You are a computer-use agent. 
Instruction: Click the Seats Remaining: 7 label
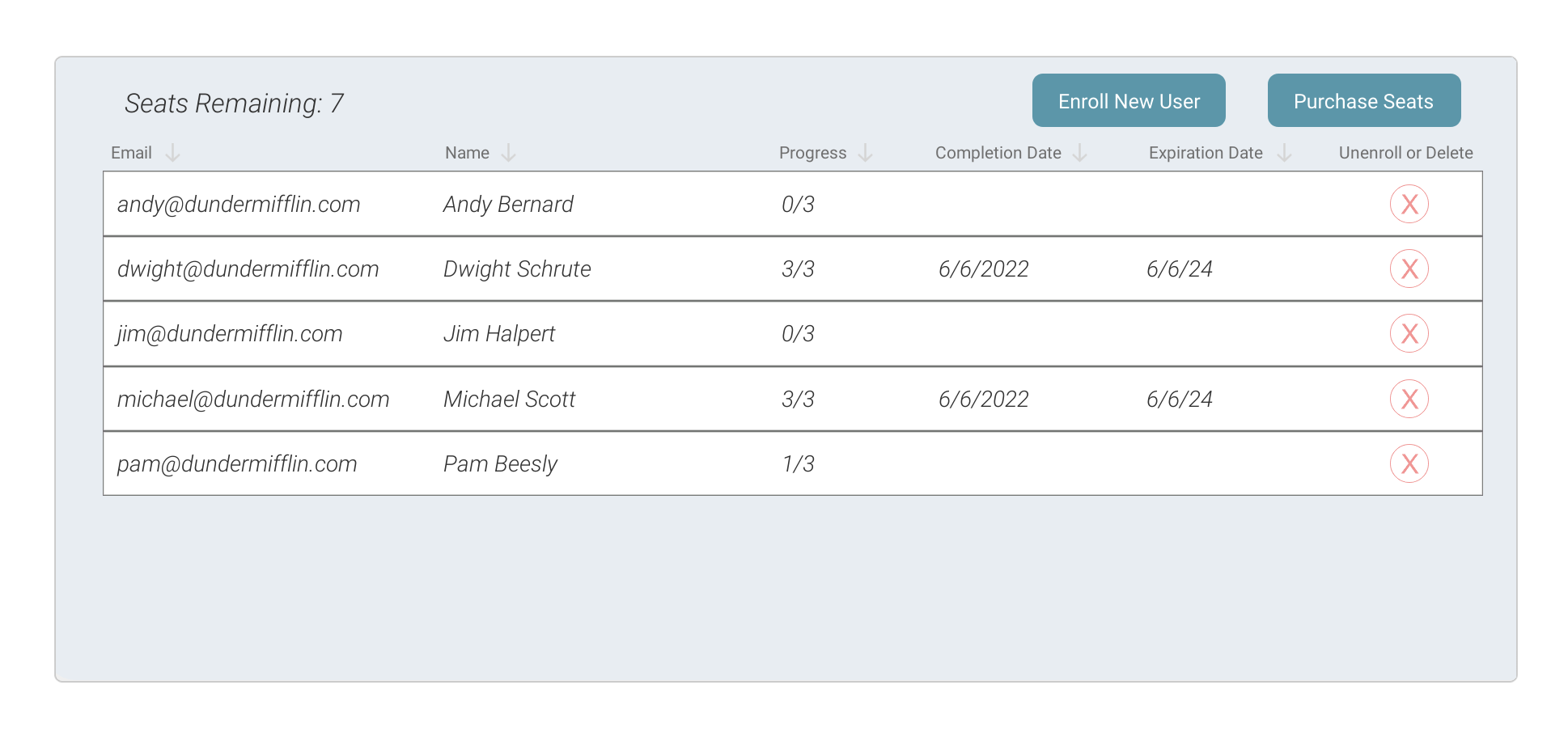234,104
